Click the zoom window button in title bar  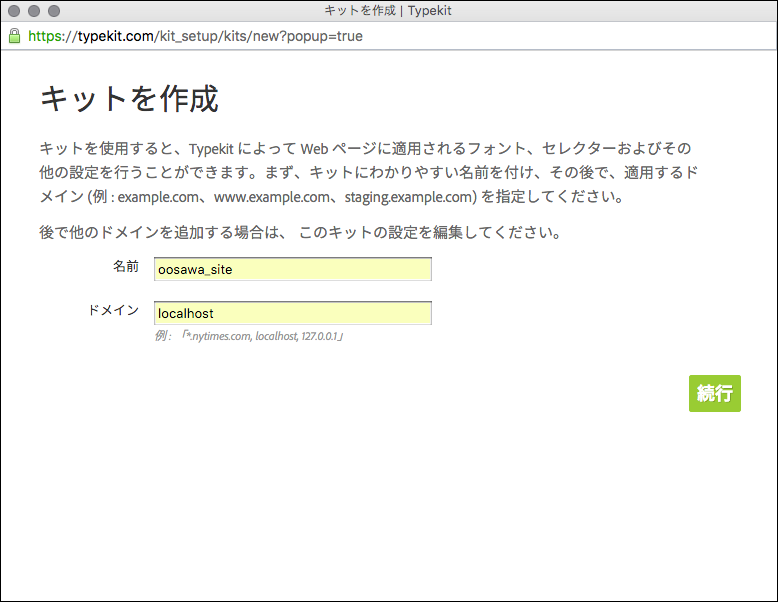coord(54,11)
